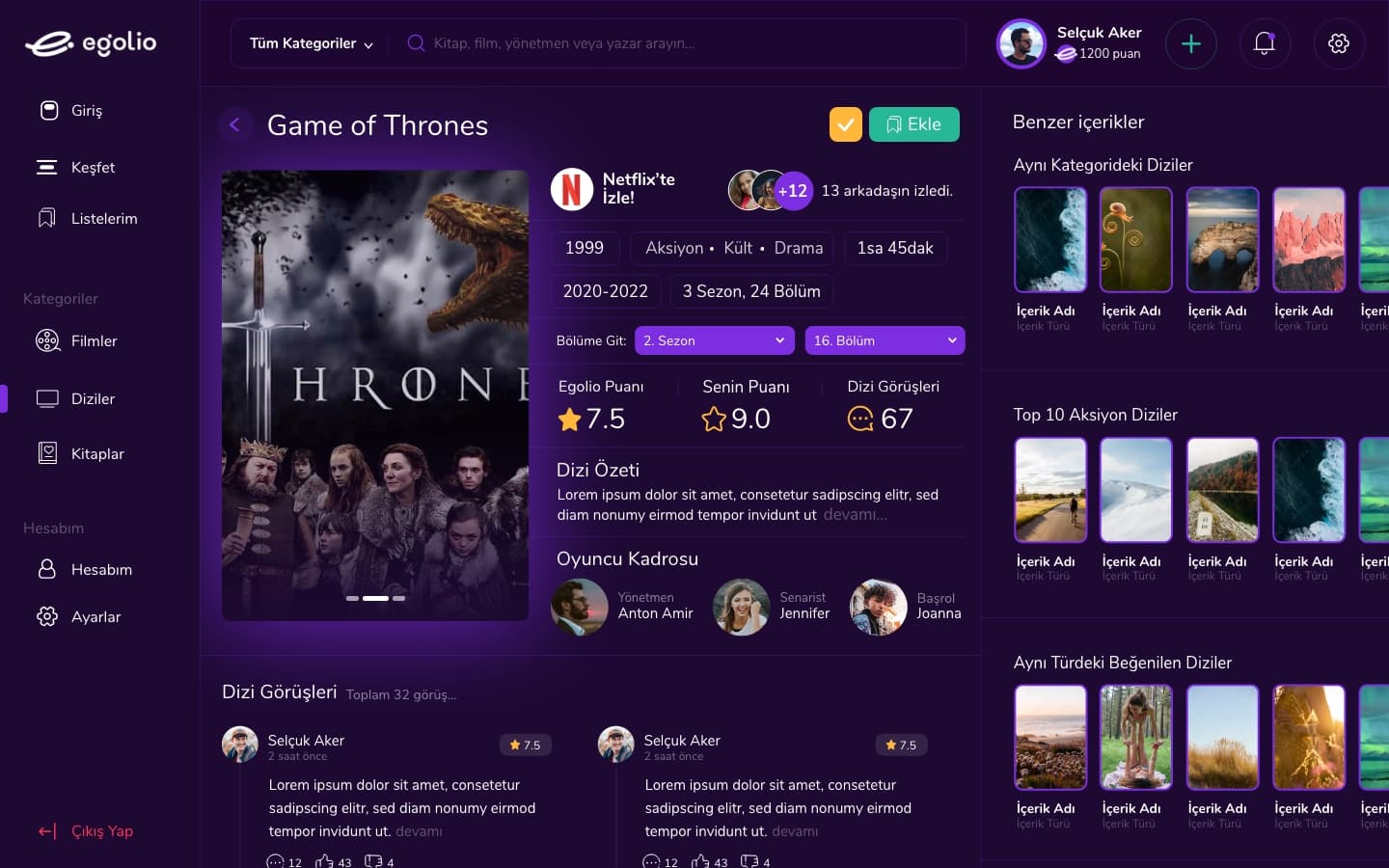Click the second review's share icon
The width and height of the screenshot is (1389, 868).
(x=749, y=861)
